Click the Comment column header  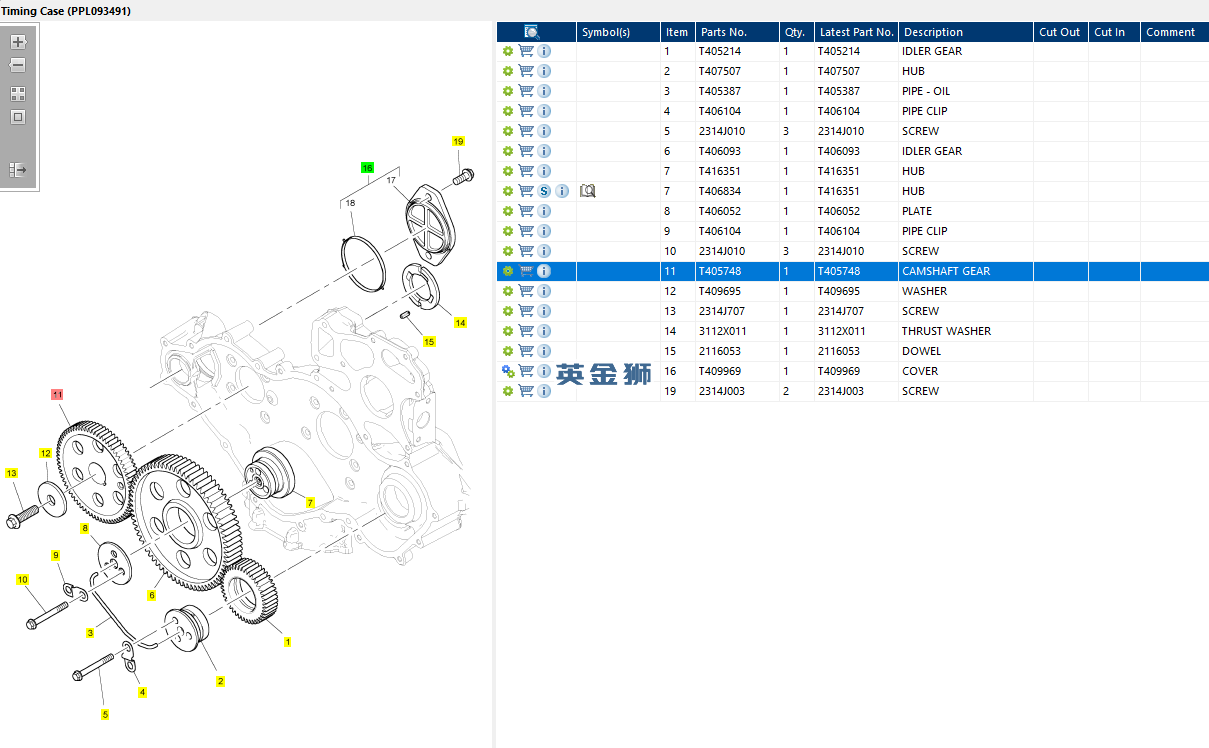click(x=1174, y=32)
